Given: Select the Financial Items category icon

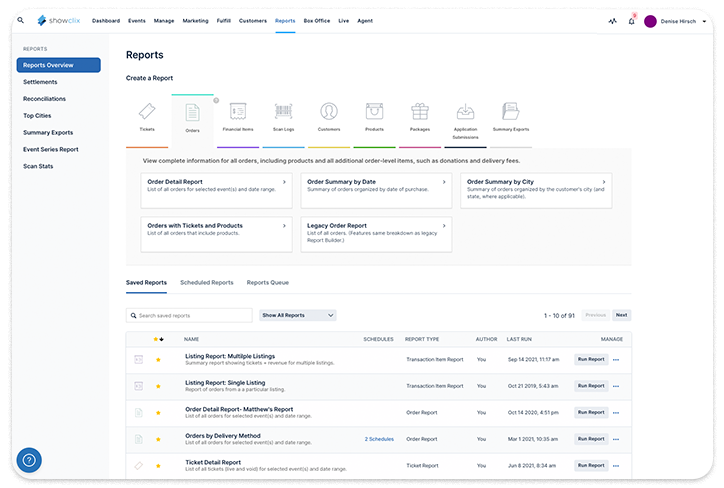Looking at the screenshot, I should (238, 111).
